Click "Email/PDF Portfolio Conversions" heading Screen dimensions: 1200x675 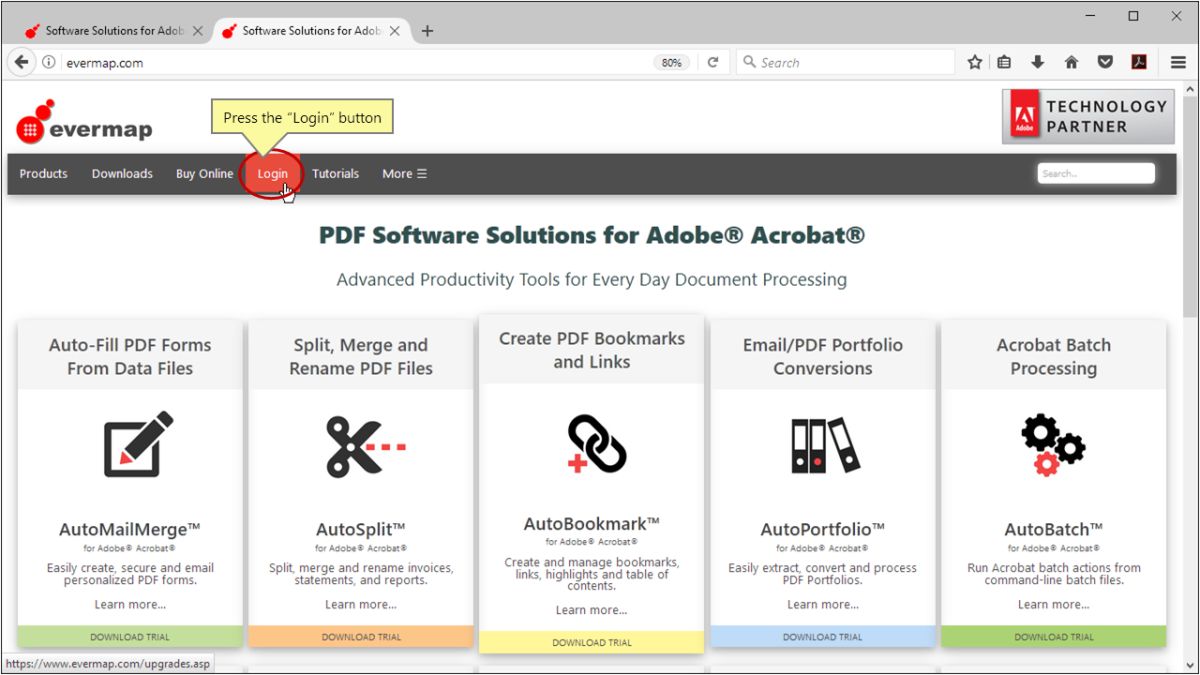[823, 357]
